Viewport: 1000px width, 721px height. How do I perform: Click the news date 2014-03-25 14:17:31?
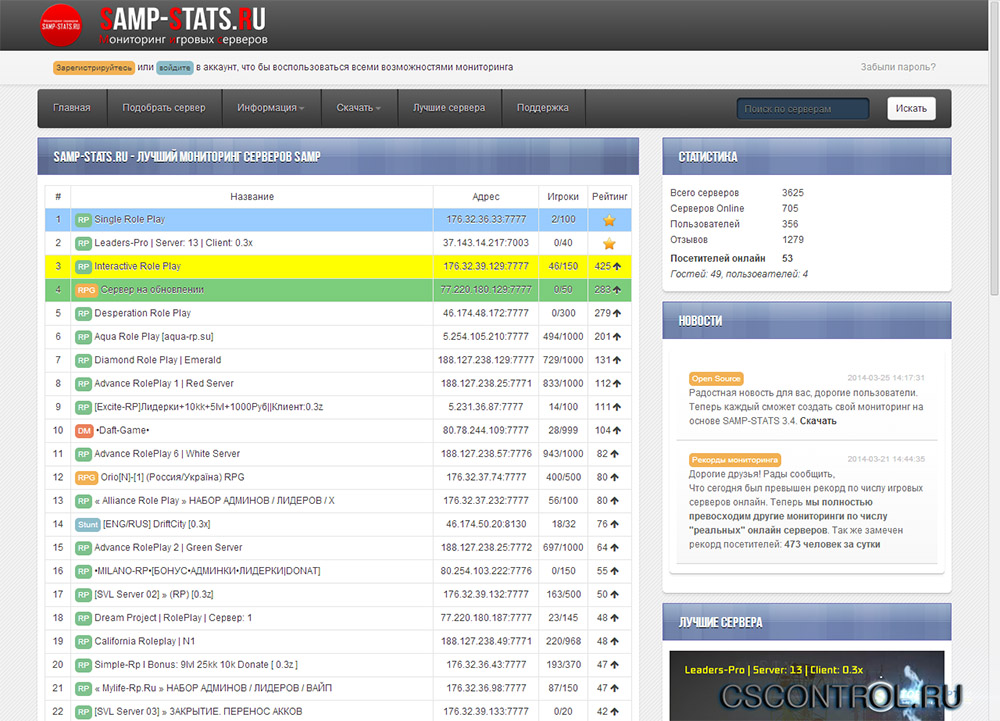886,378
